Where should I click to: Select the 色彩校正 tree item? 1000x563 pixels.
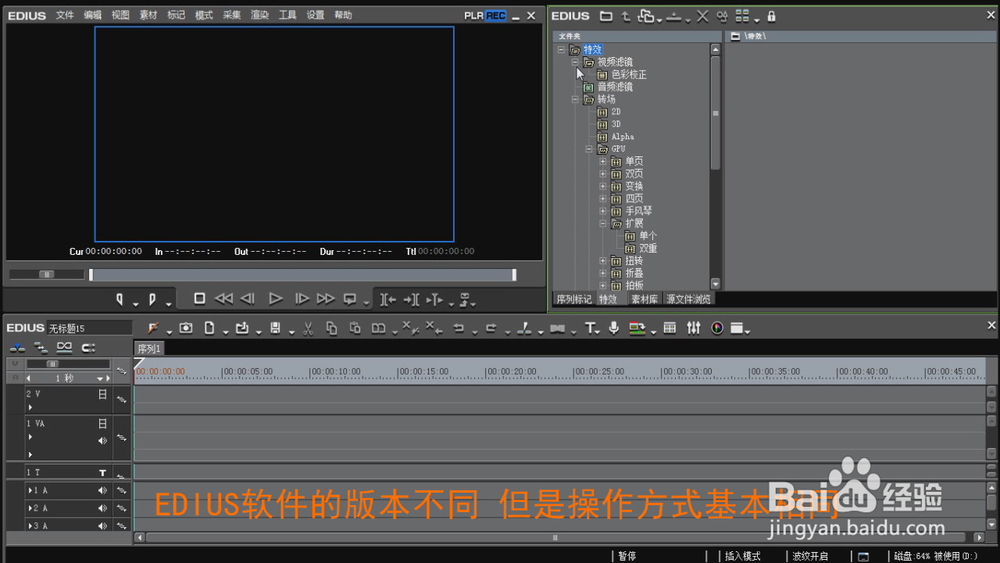629,75
